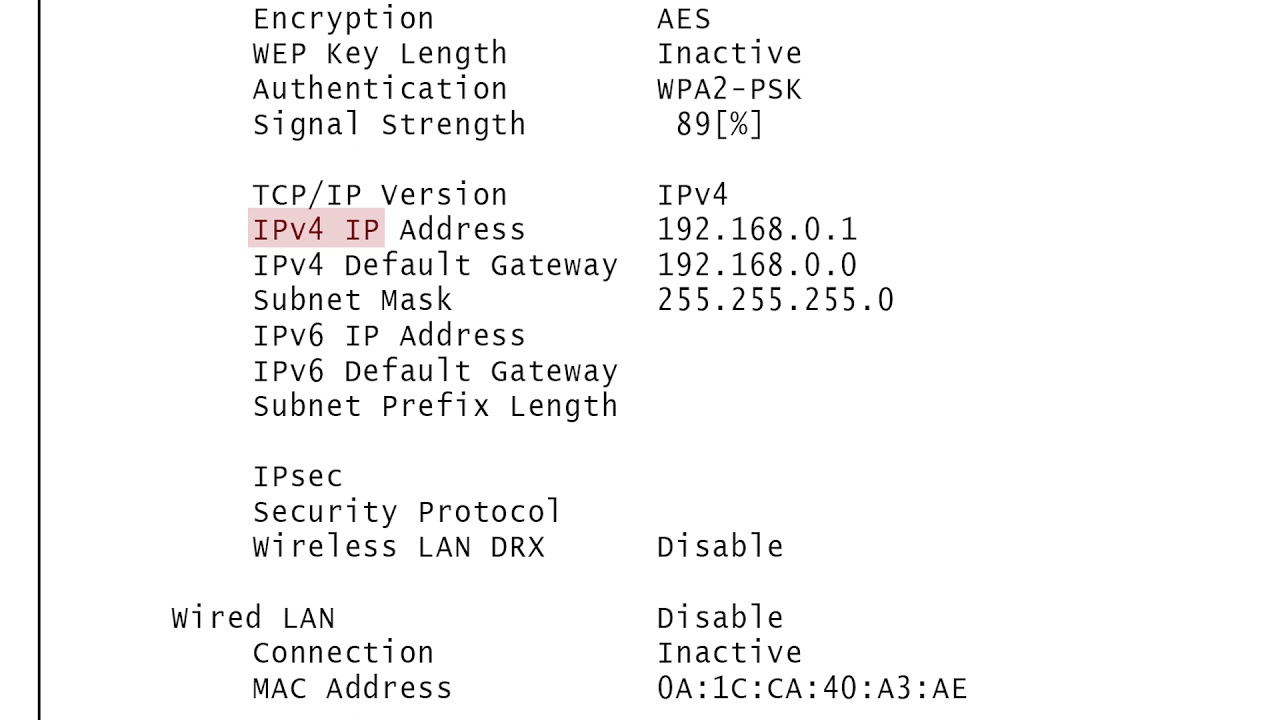Click the gateway value 192.168.0.0
This screenshot has width=1280, height=720.
click(x=757, y=266)
